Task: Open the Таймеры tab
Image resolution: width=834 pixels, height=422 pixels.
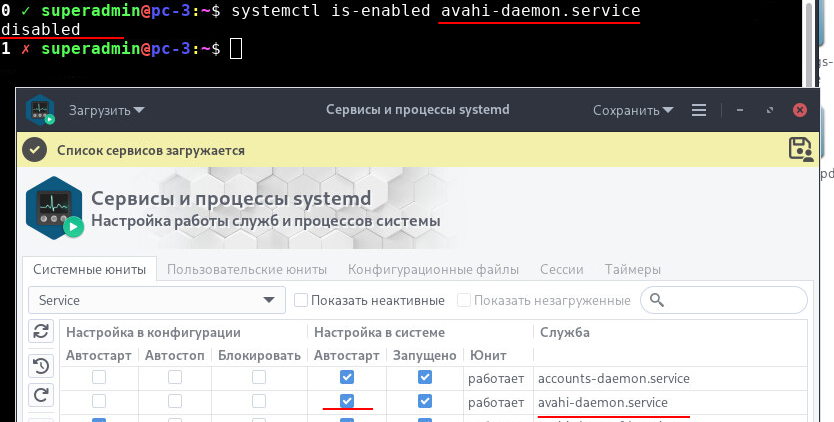Action: pos(633,269)
